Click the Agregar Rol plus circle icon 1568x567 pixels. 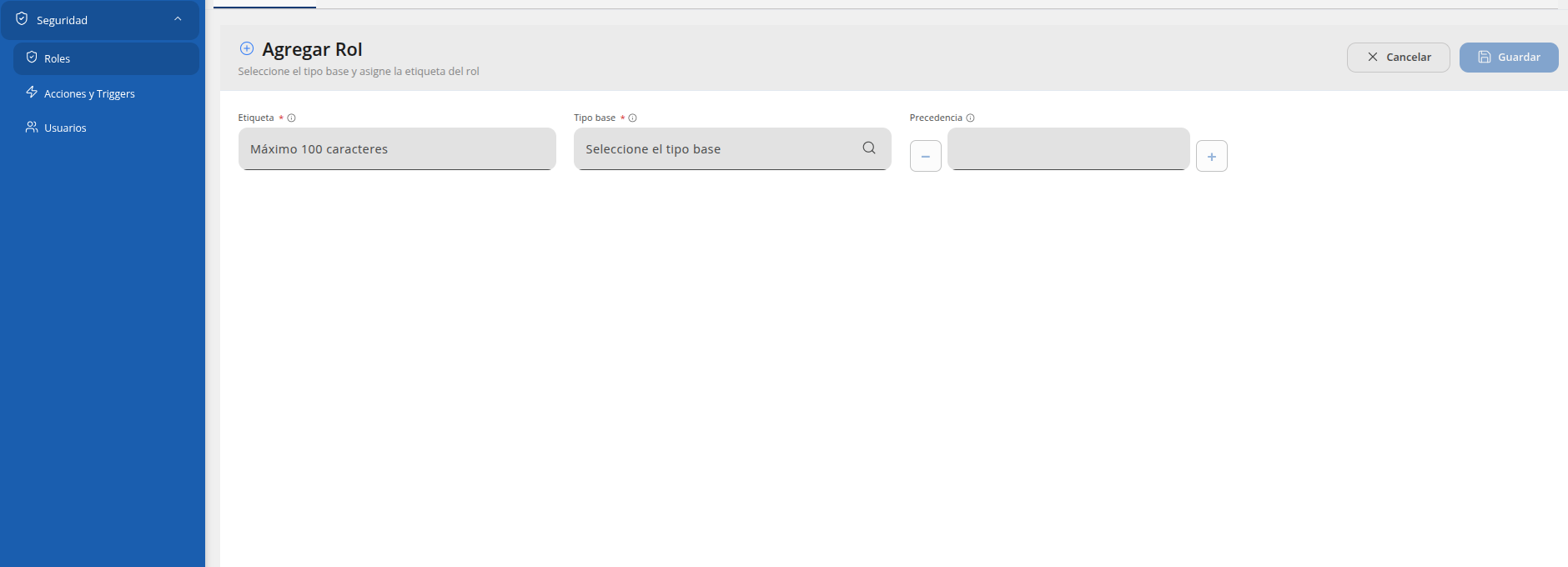[247, 48]
